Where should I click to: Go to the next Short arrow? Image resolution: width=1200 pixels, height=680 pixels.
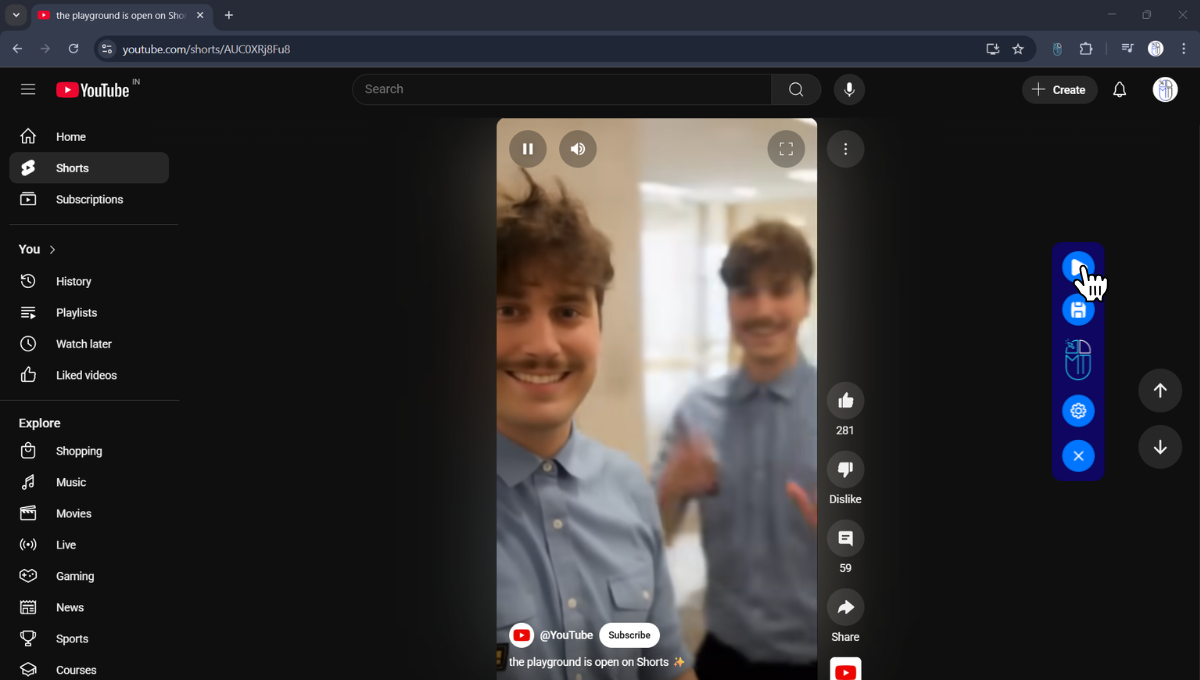[x=1160, y=447]
